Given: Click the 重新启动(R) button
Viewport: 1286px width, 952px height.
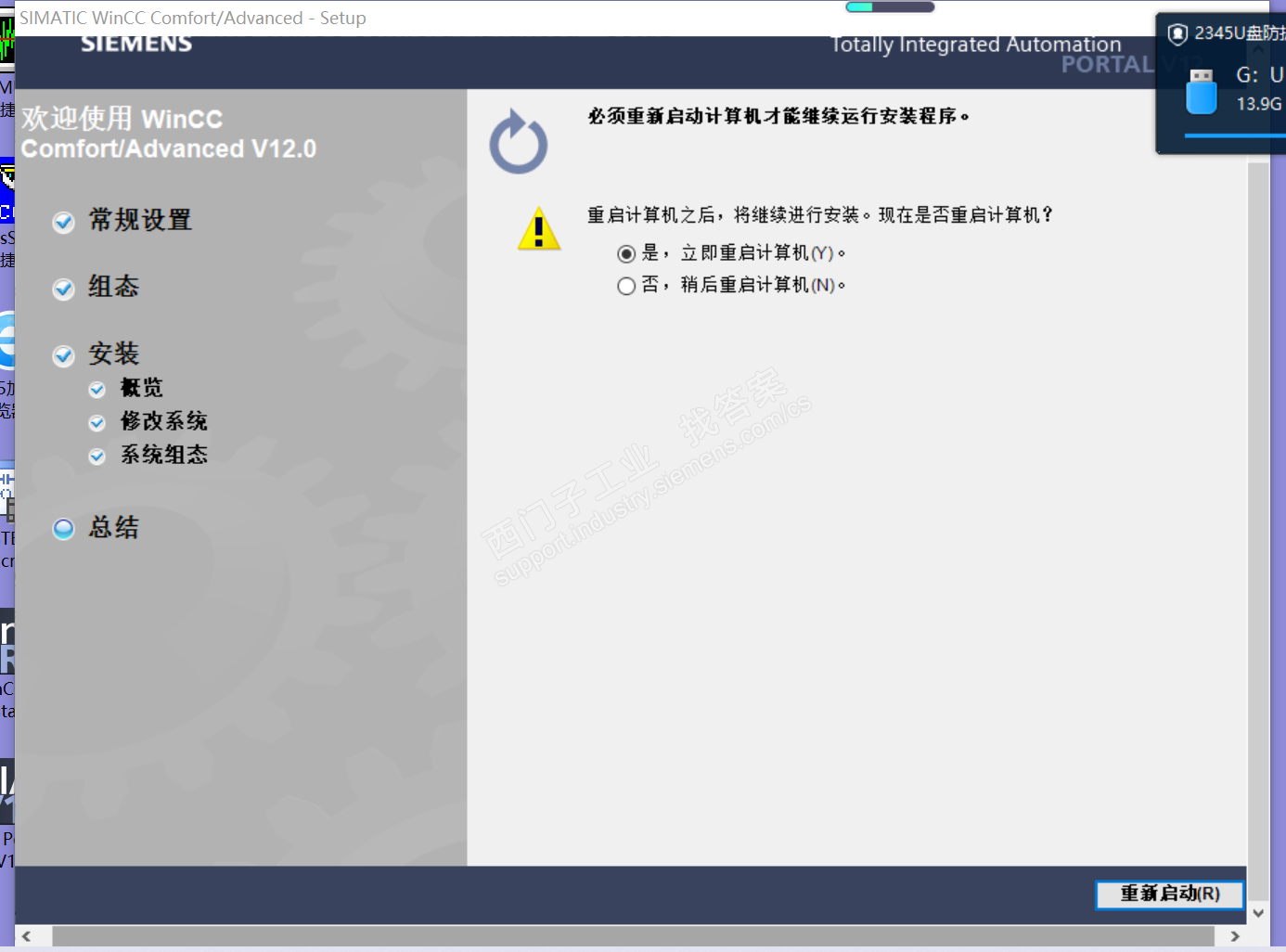Looking at the screenshot, I should click(1170, 894).
